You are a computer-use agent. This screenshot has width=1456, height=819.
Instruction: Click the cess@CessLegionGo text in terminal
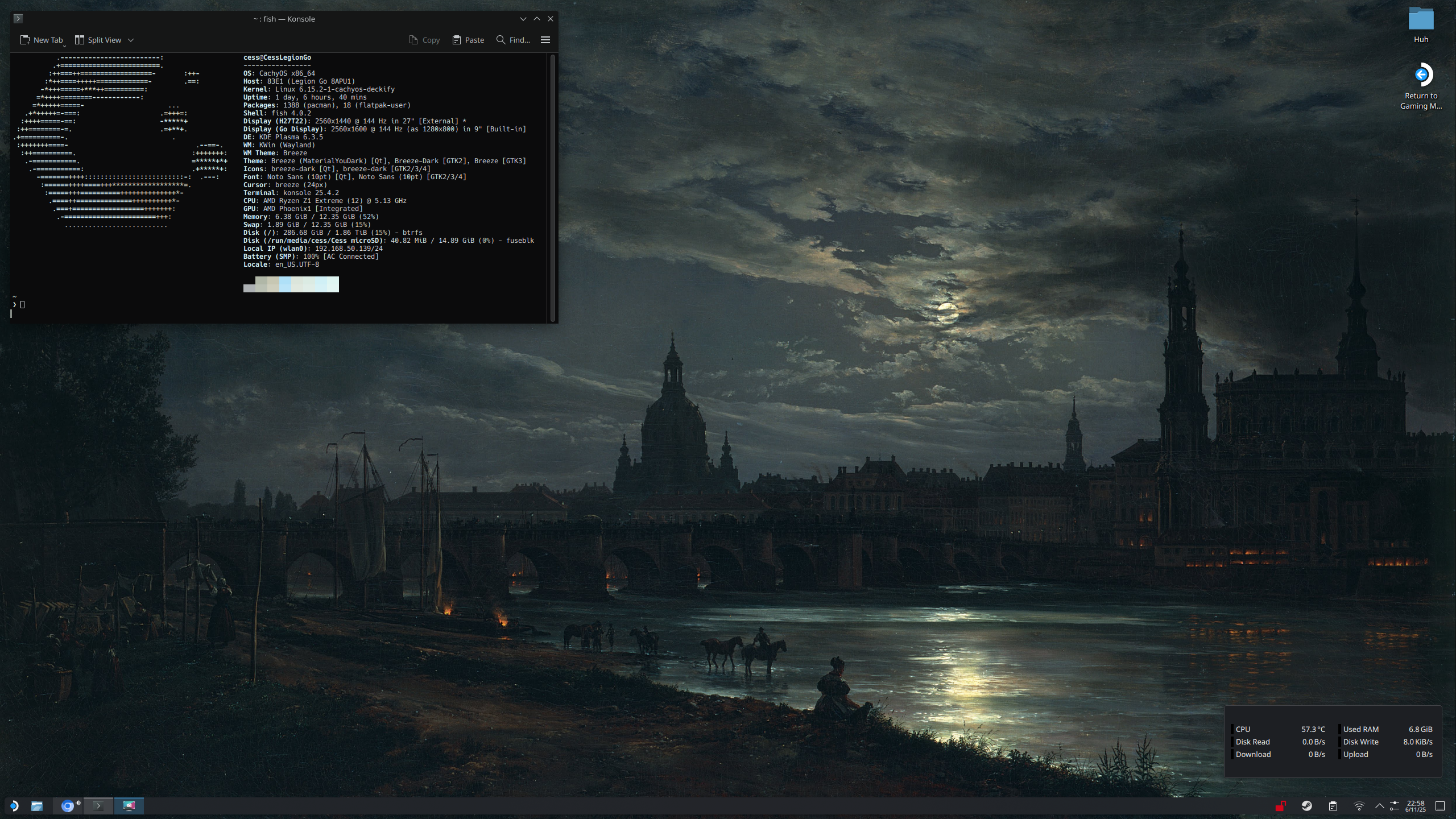[277, 57]
